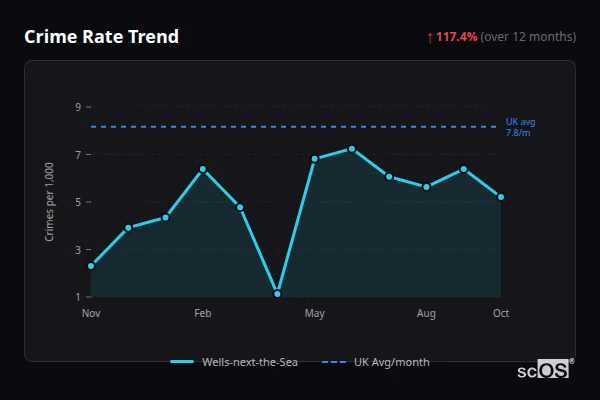Select the July data point after June peak

point(389,176)
